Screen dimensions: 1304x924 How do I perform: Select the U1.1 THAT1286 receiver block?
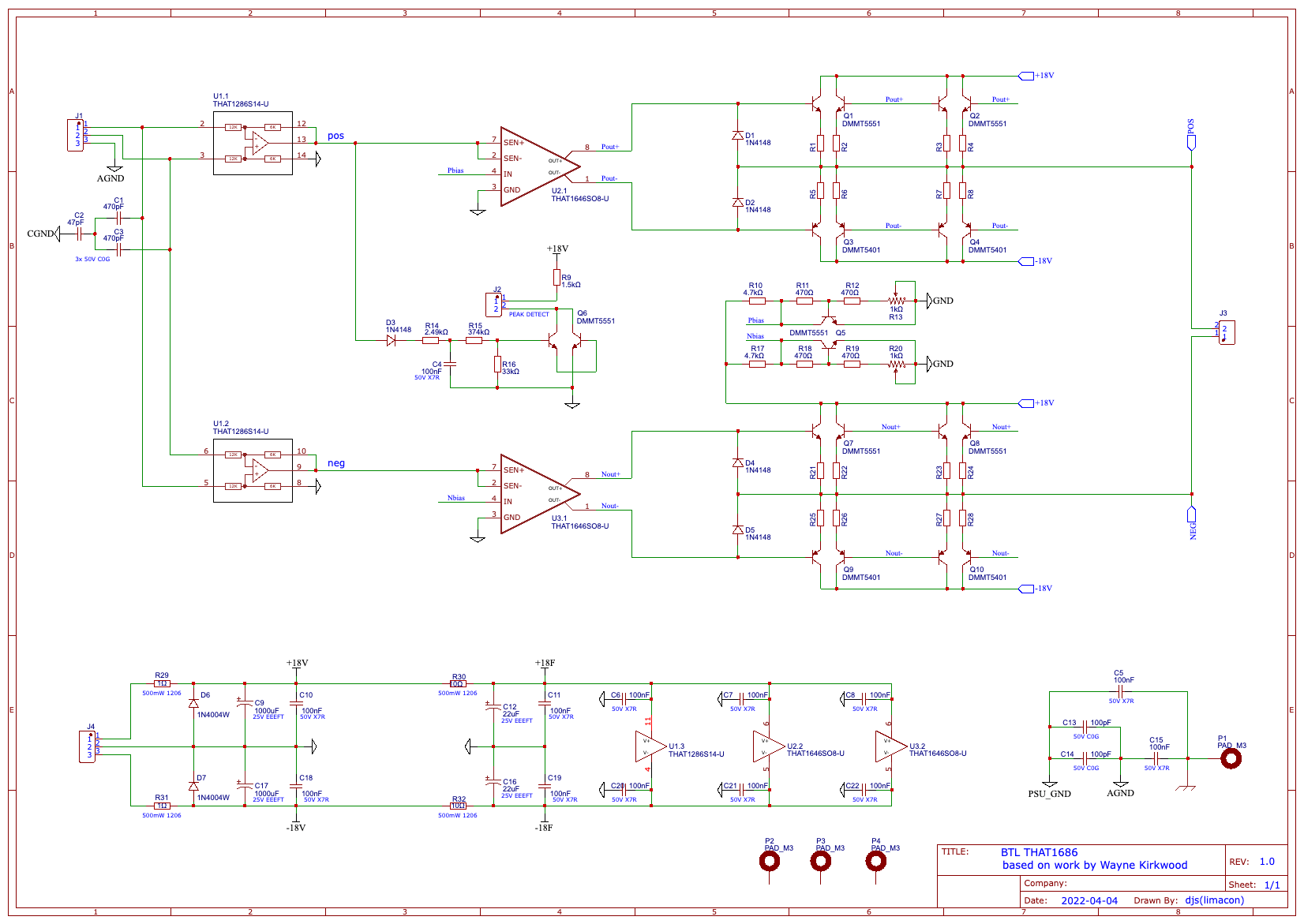pos(253,143)
